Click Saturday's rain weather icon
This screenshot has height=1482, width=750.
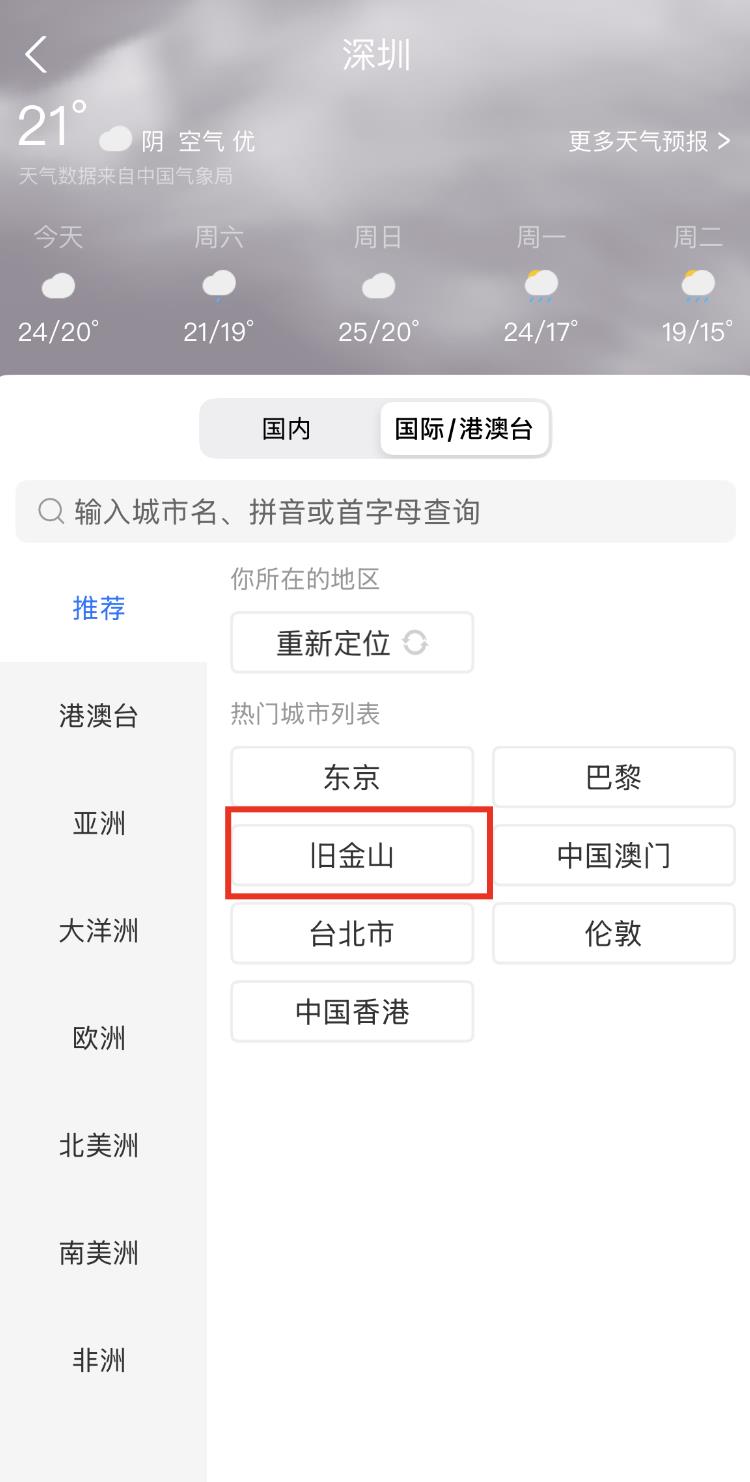(218, 285)
